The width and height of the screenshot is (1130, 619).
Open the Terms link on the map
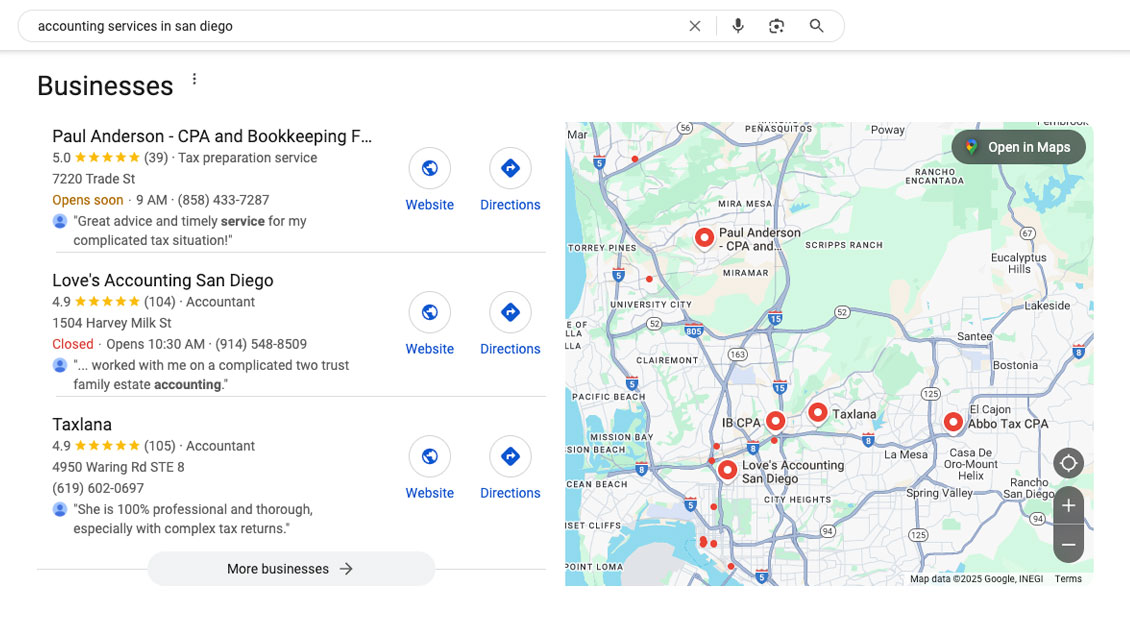pos(1067,578)
